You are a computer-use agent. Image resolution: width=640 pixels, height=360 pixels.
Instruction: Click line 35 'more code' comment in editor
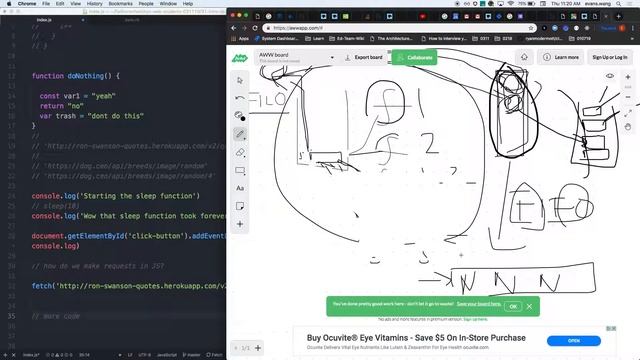pyautogui.click(x=56, y=316)
